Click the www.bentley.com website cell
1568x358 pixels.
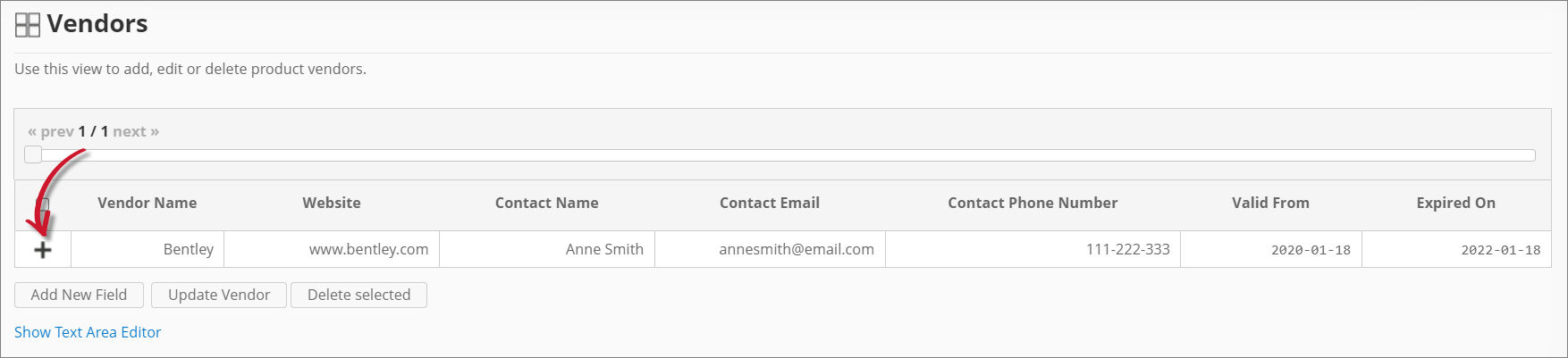click(x=368, y=249)
